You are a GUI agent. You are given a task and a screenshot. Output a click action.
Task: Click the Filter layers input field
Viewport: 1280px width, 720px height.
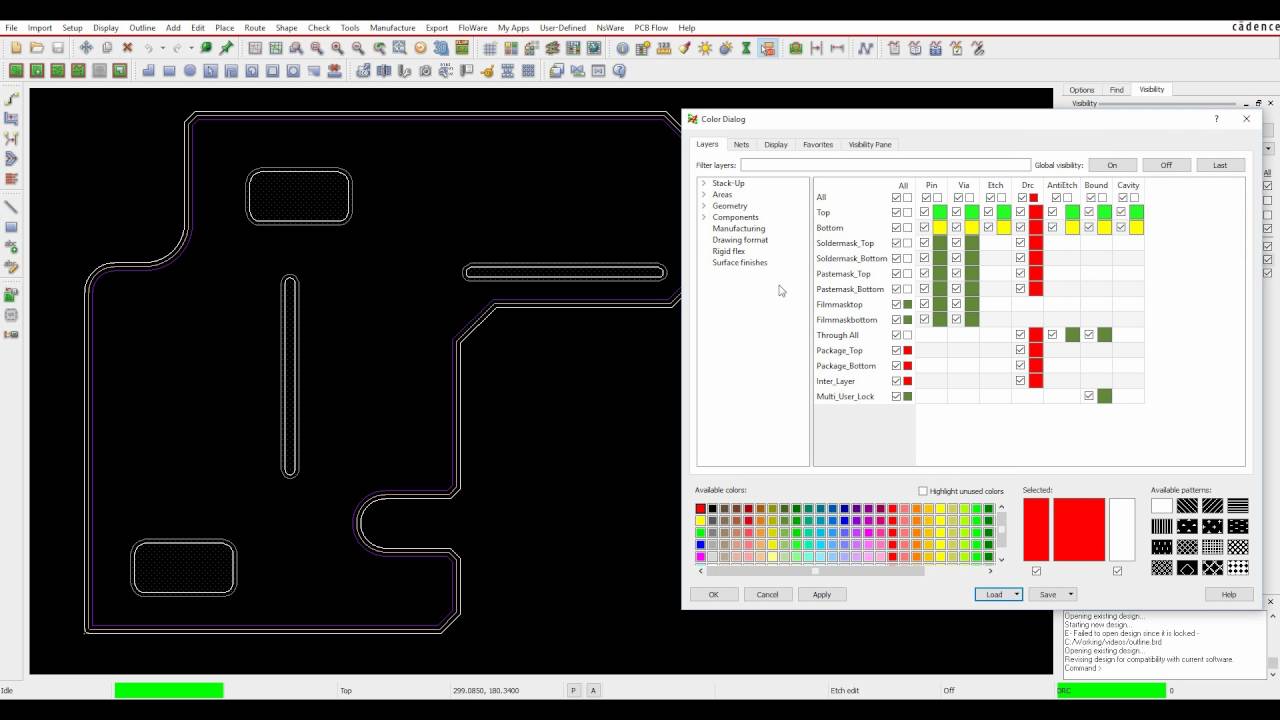(885, 165)
